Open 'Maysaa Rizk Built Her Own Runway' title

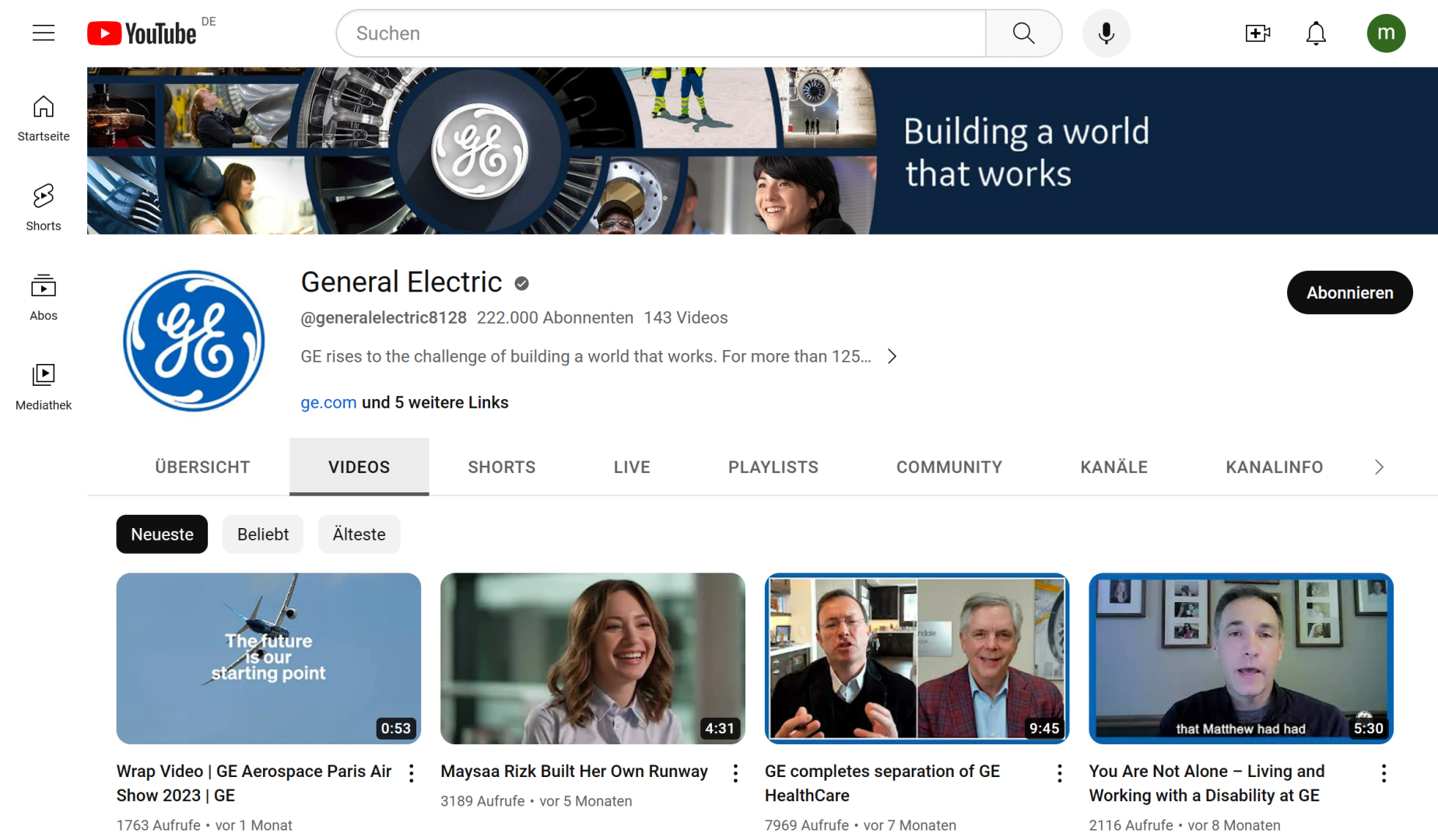click(574, 772)
